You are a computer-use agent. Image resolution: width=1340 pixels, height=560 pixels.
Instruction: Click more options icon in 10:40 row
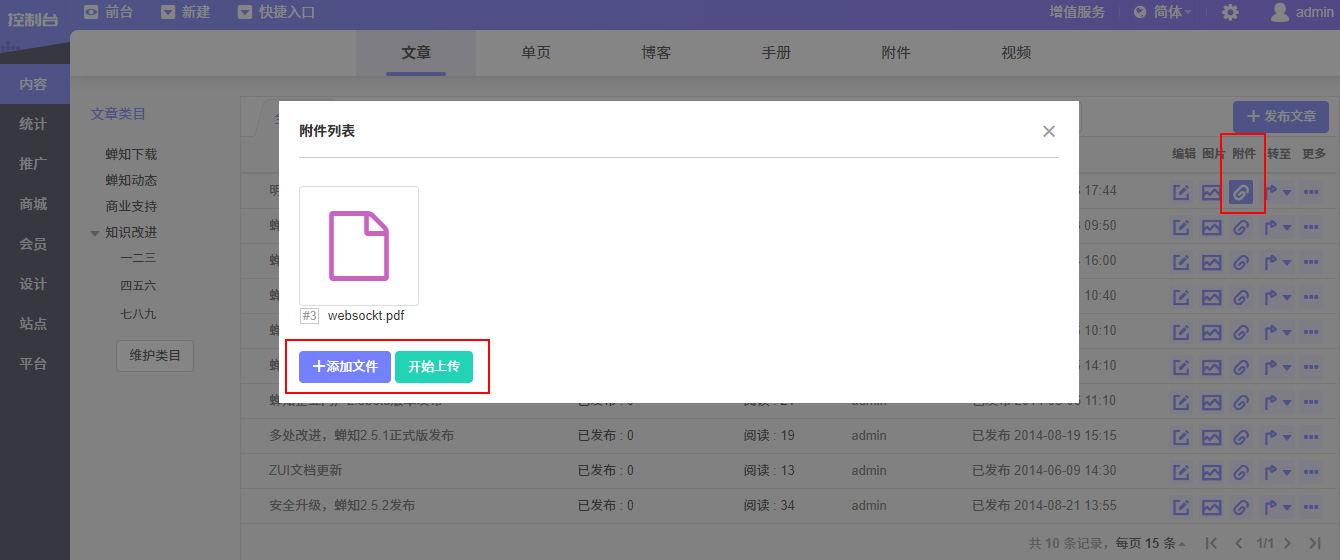pyautogui.click(x=1311, y=297)
